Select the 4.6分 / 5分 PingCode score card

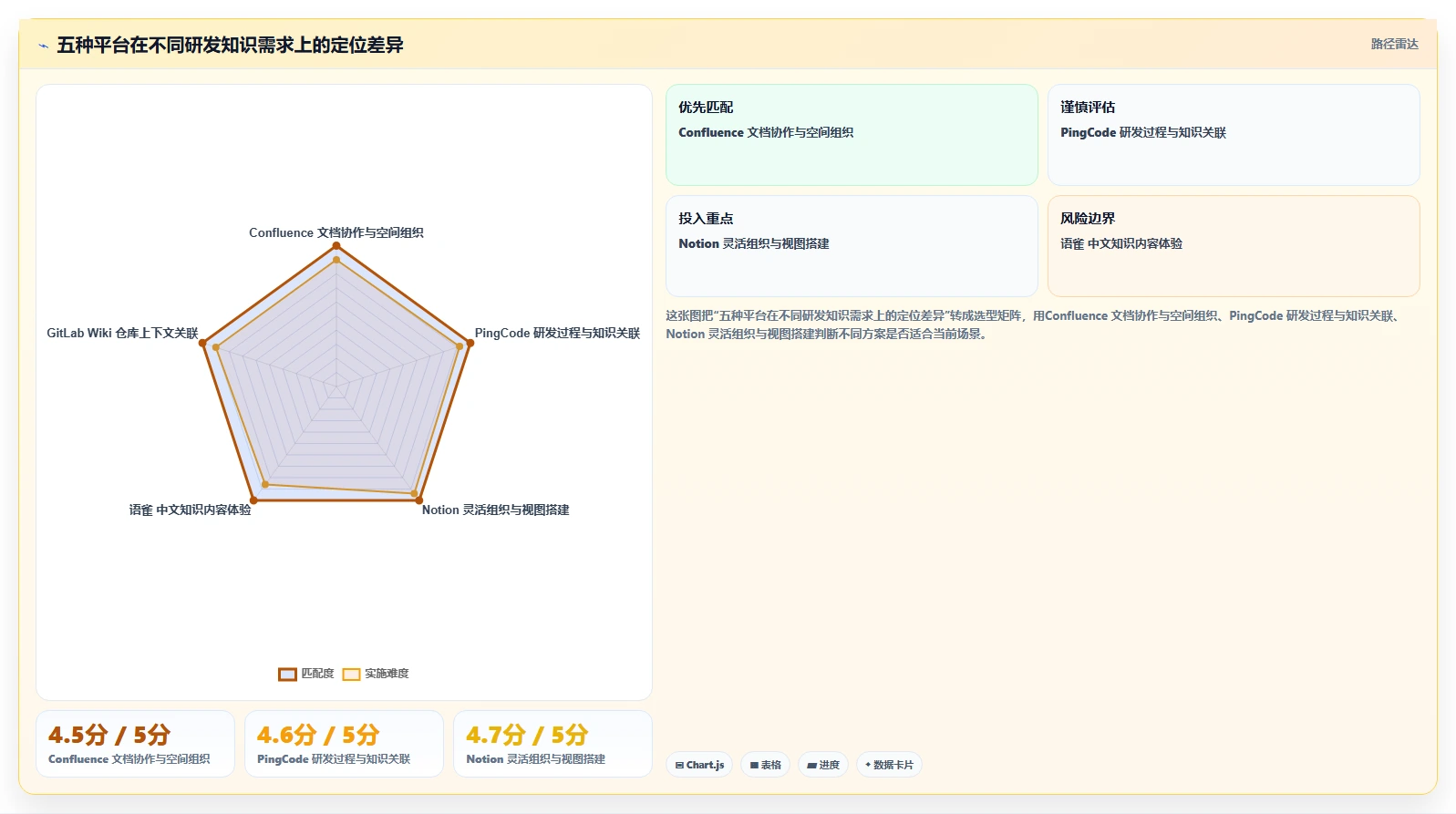click(x=344, y=744)
